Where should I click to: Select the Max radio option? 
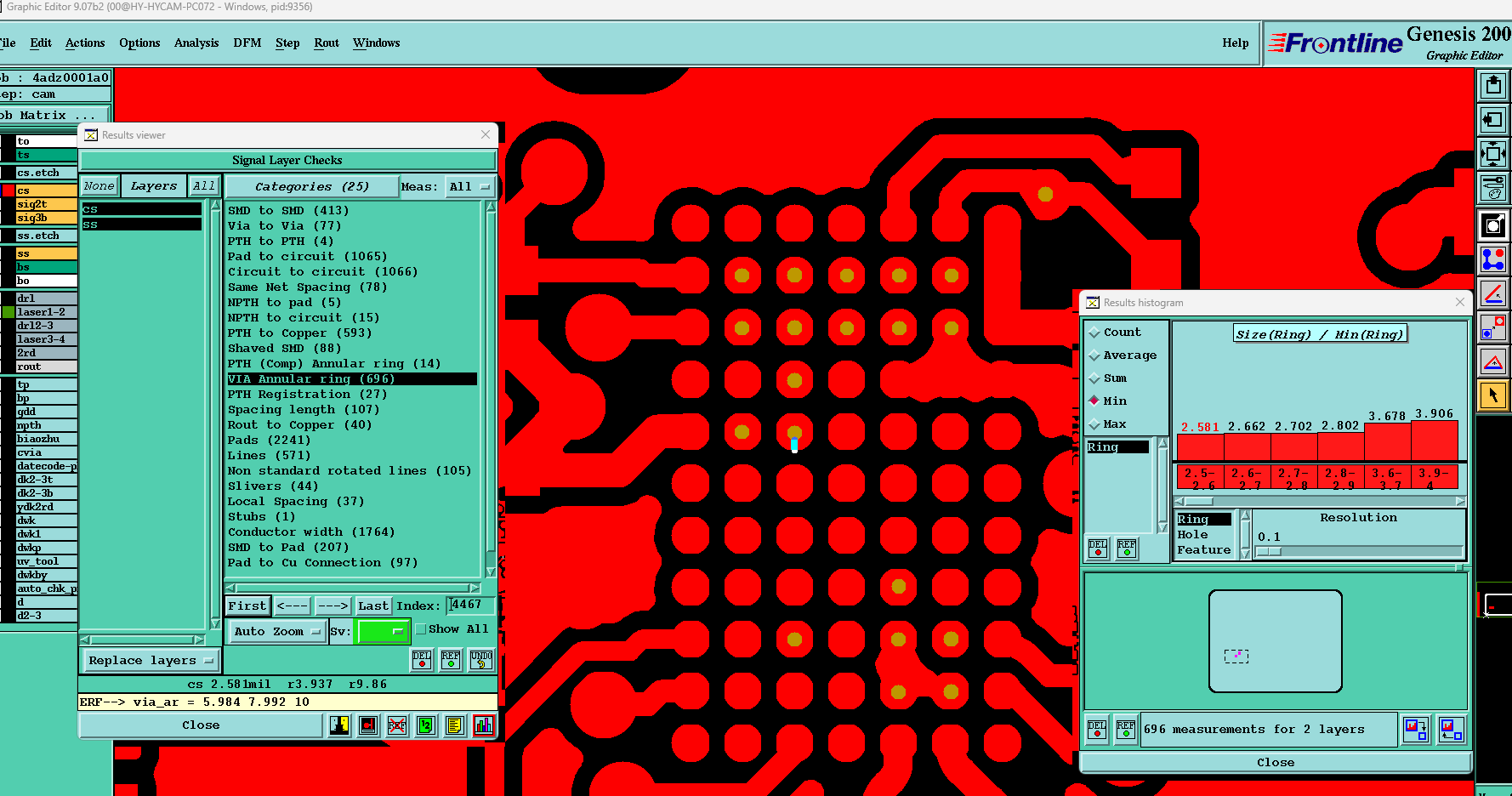click(x=1094, y=424)
